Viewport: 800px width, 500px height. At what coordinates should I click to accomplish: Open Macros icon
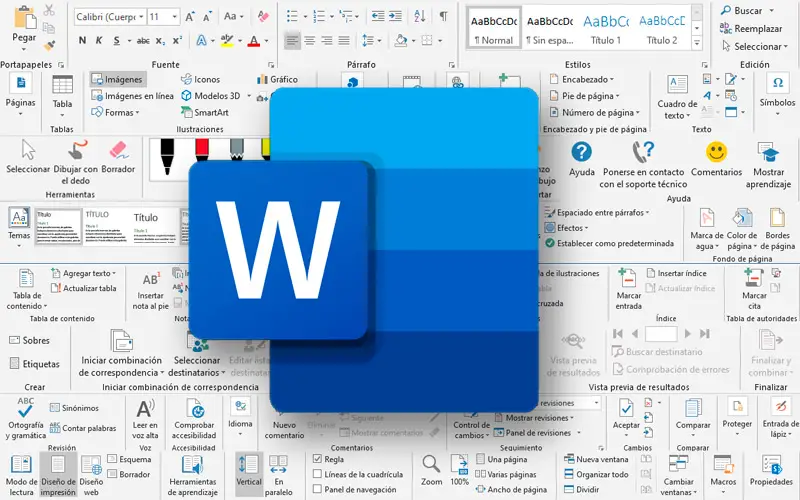pos(723,465)
